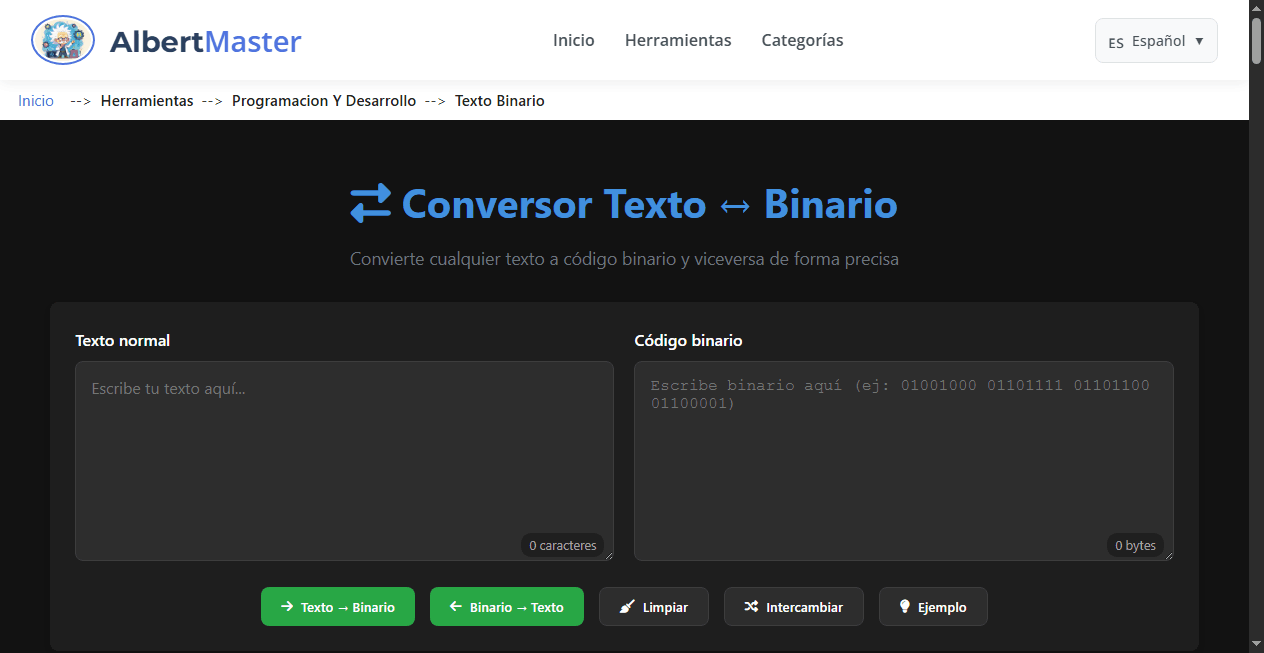Click the lightbulb icon on Ejemplo button

click(x=904, y=606)
